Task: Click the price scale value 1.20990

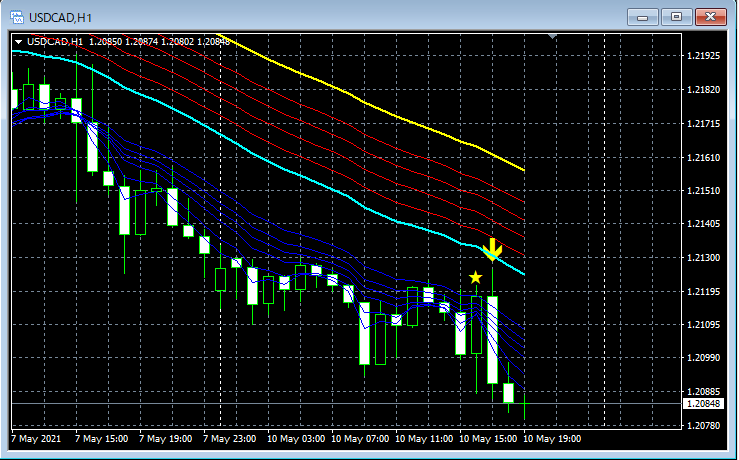Action: tap(704, 358)
